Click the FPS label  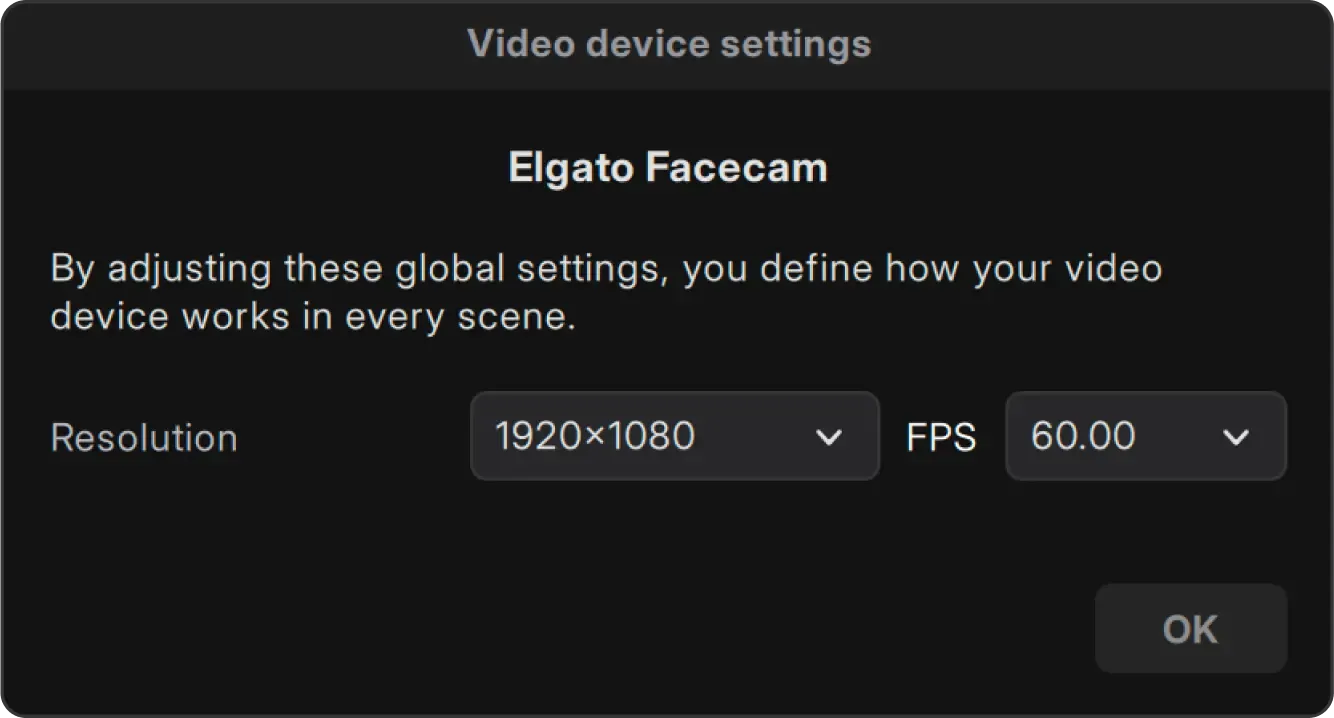point(941,436)
